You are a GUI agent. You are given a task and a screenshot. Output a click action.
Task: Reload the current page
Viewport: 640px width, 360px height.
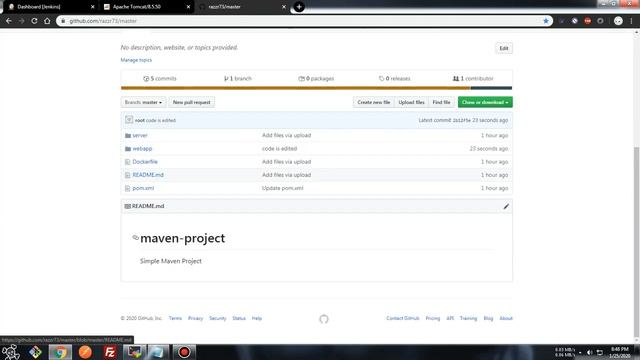34,21
